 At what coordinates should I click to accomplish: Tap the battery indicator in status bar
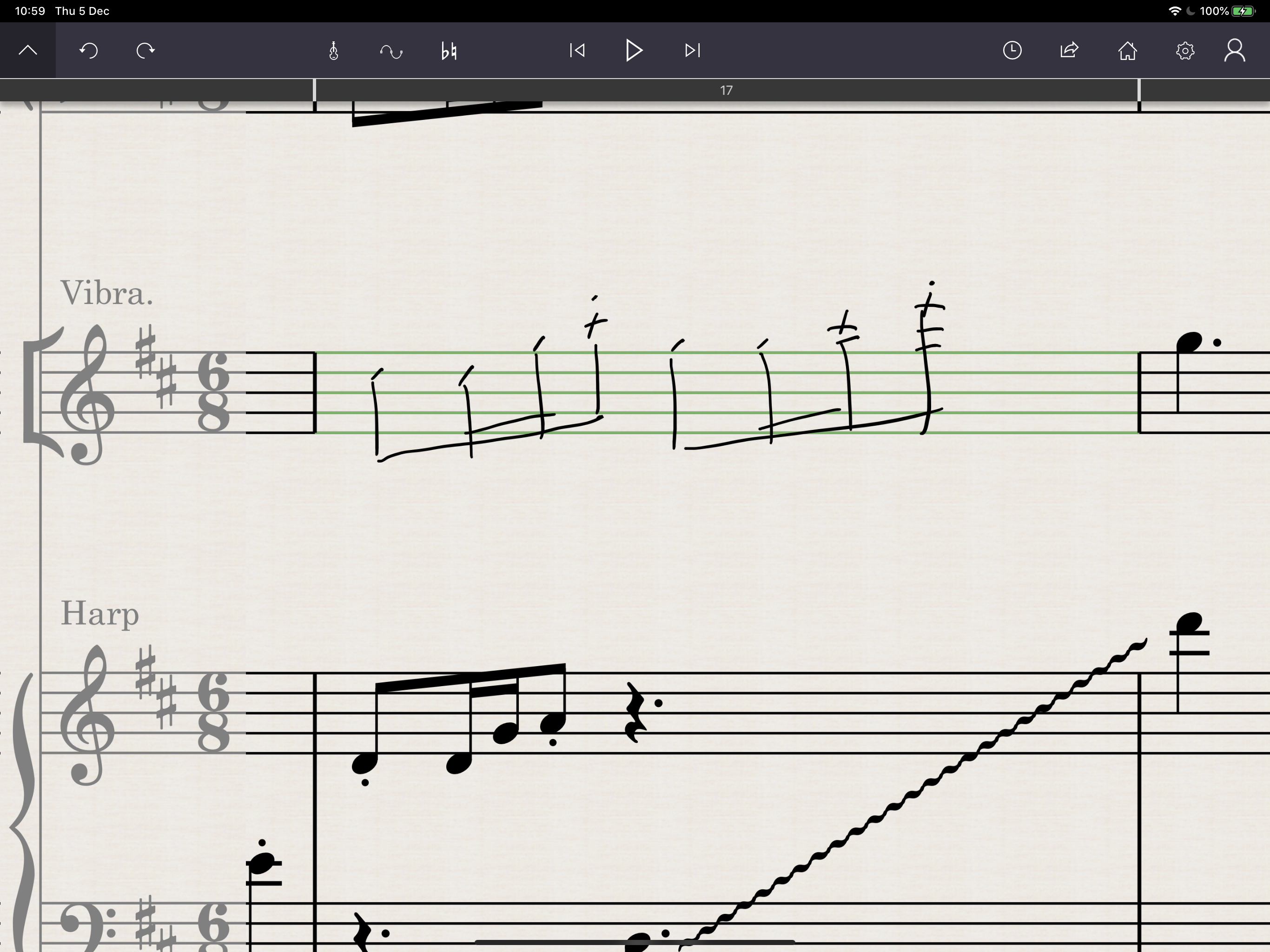click(1243, 11)
